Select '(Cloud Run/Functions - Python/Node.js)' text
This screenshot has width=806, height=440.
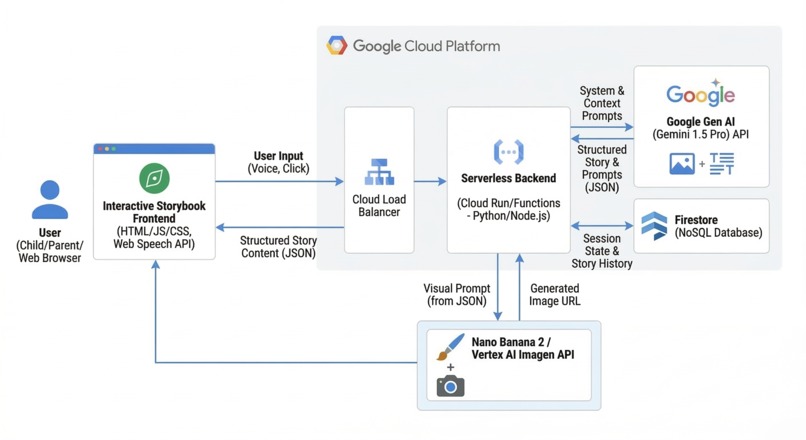click(508, 210)
